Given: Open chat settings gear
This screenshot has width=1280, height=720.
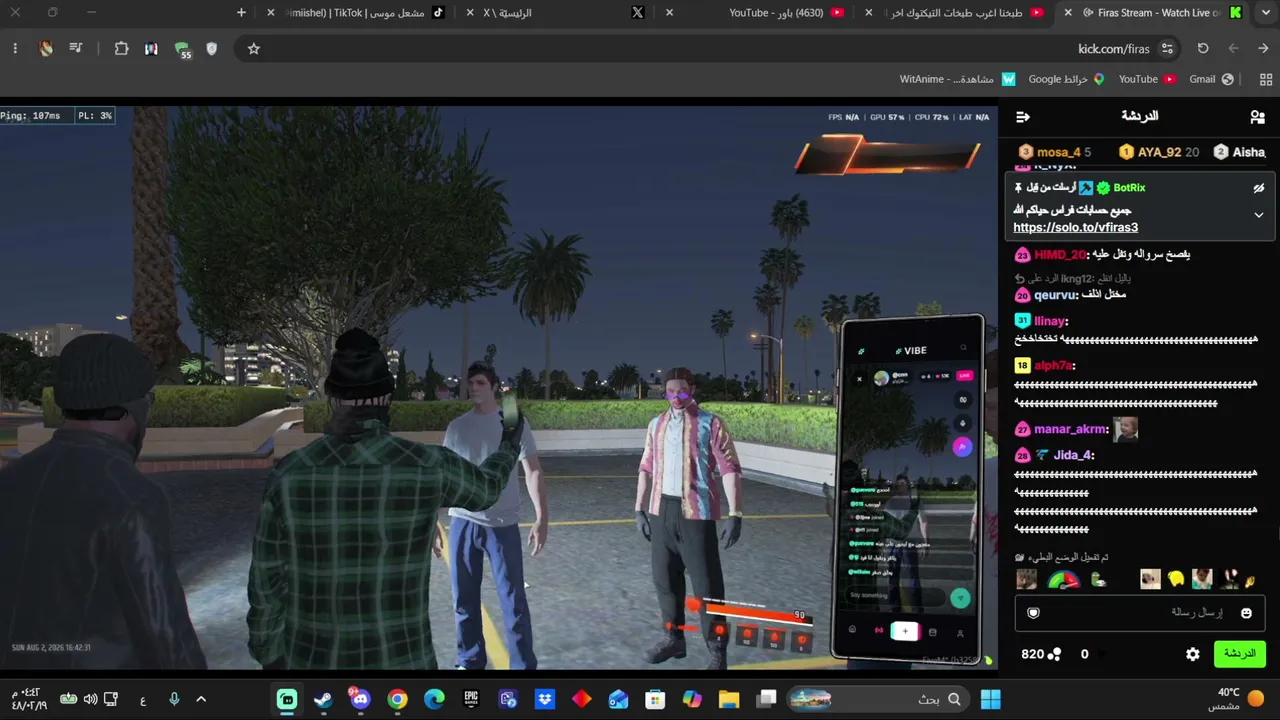Looking at the screenshot, I should pyautogui.click(x=1193, y=654).
